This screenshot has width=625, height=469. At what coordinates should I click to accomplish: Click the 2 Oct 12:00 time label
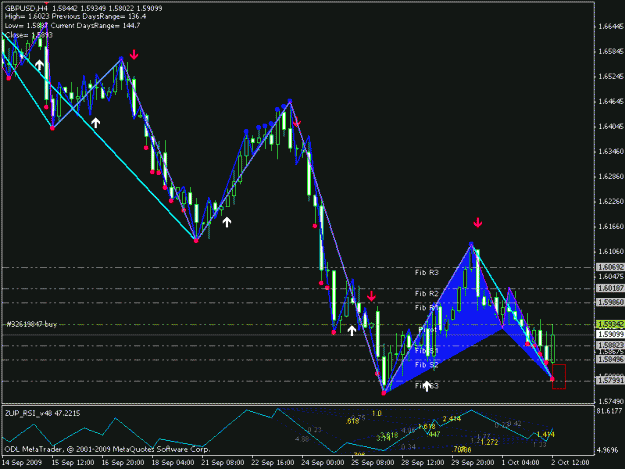(570, 463)
